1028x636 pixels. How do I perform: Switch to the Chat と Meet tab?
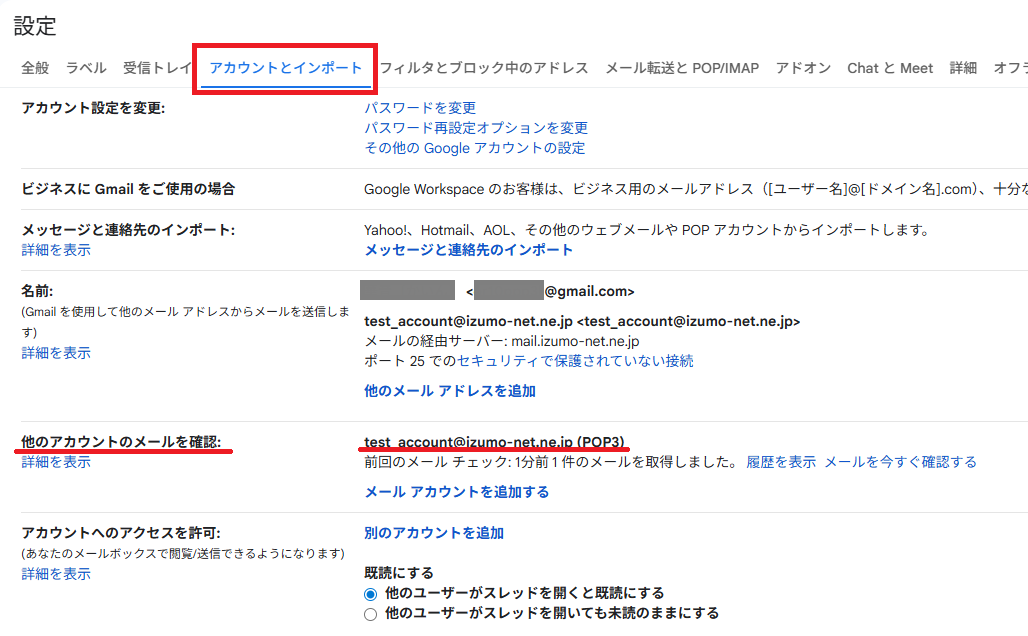coord(889,68)
